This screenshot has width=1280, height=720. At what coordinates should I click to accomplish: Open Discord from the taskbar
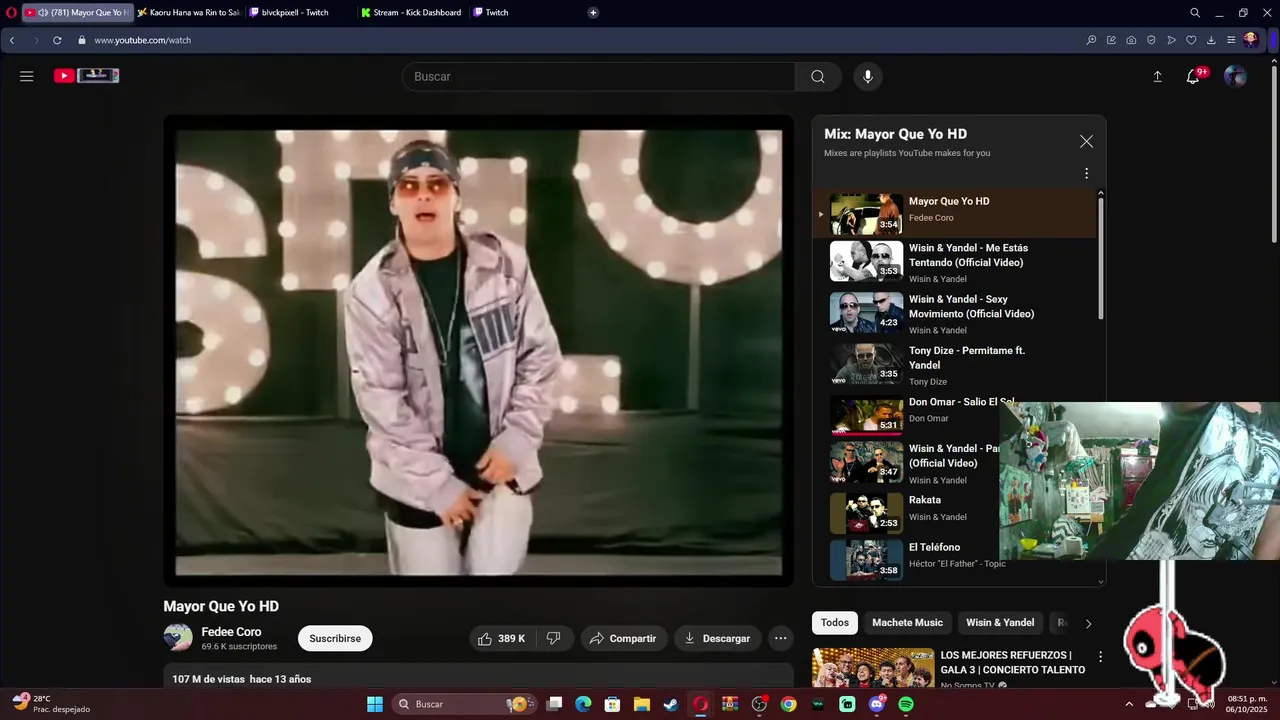click(877, 704)
